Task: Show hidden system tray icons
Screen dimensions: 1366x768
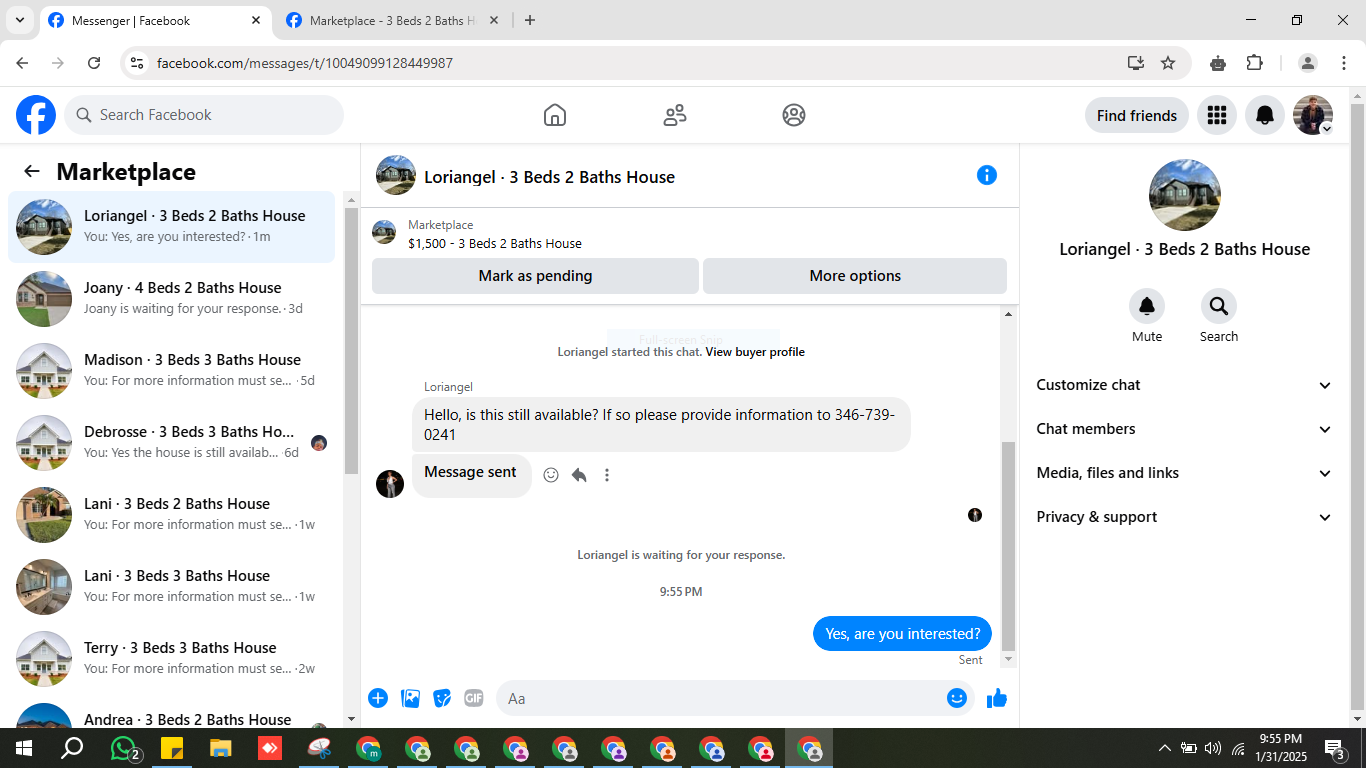Action: click(1164, 748)
